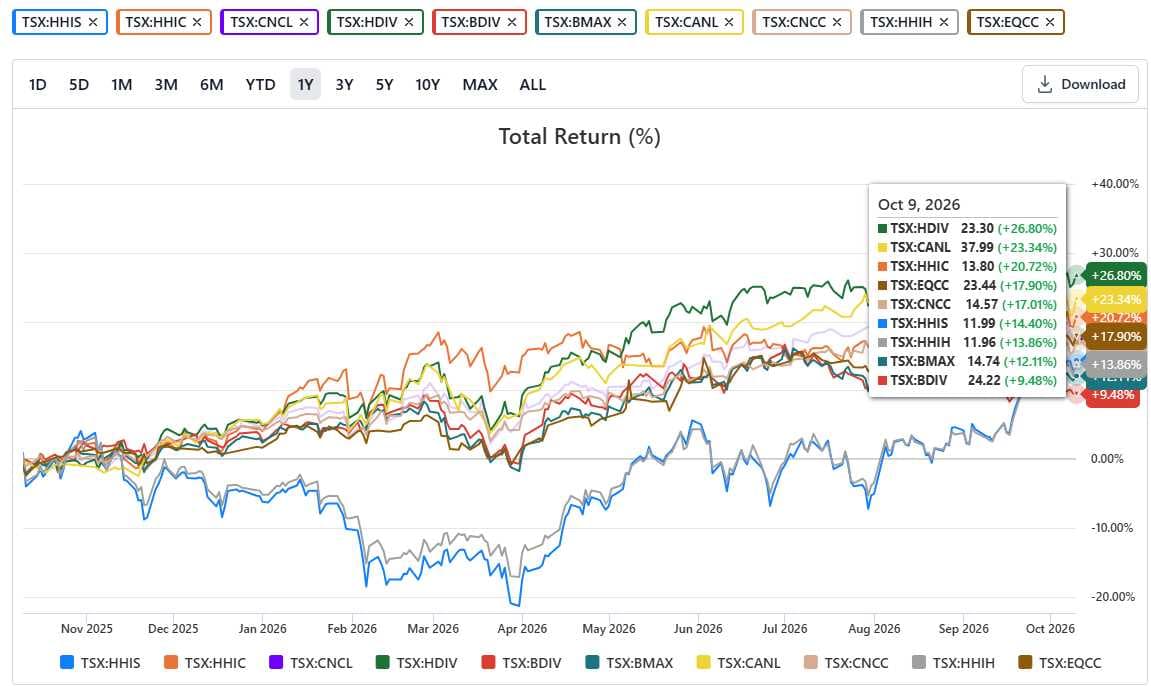Switch to YTD time range
Viewport: 1151px width, 686px height.
click(x=261, y=84)
